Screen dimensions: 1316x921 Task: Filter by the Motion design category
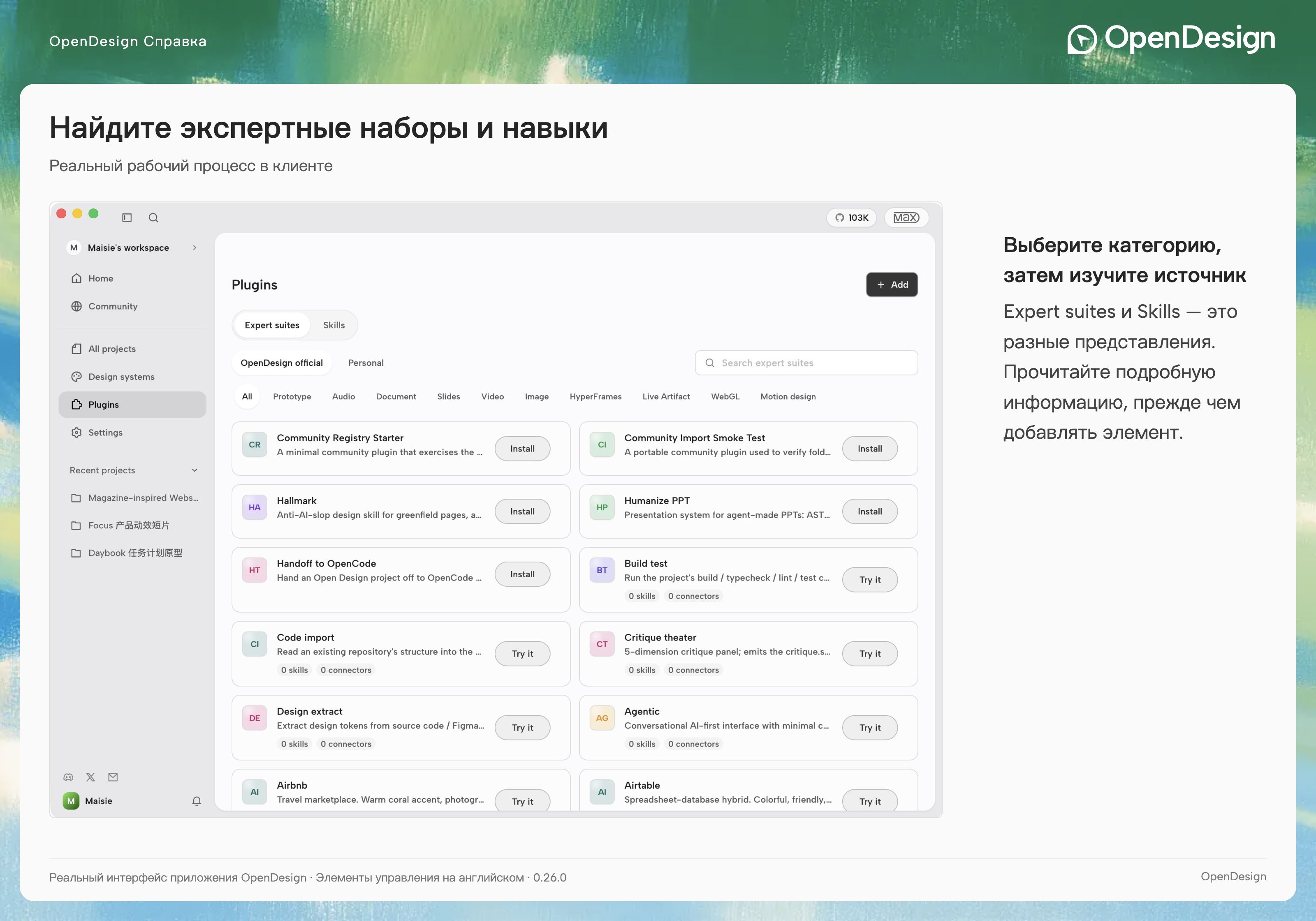[788, 397]
